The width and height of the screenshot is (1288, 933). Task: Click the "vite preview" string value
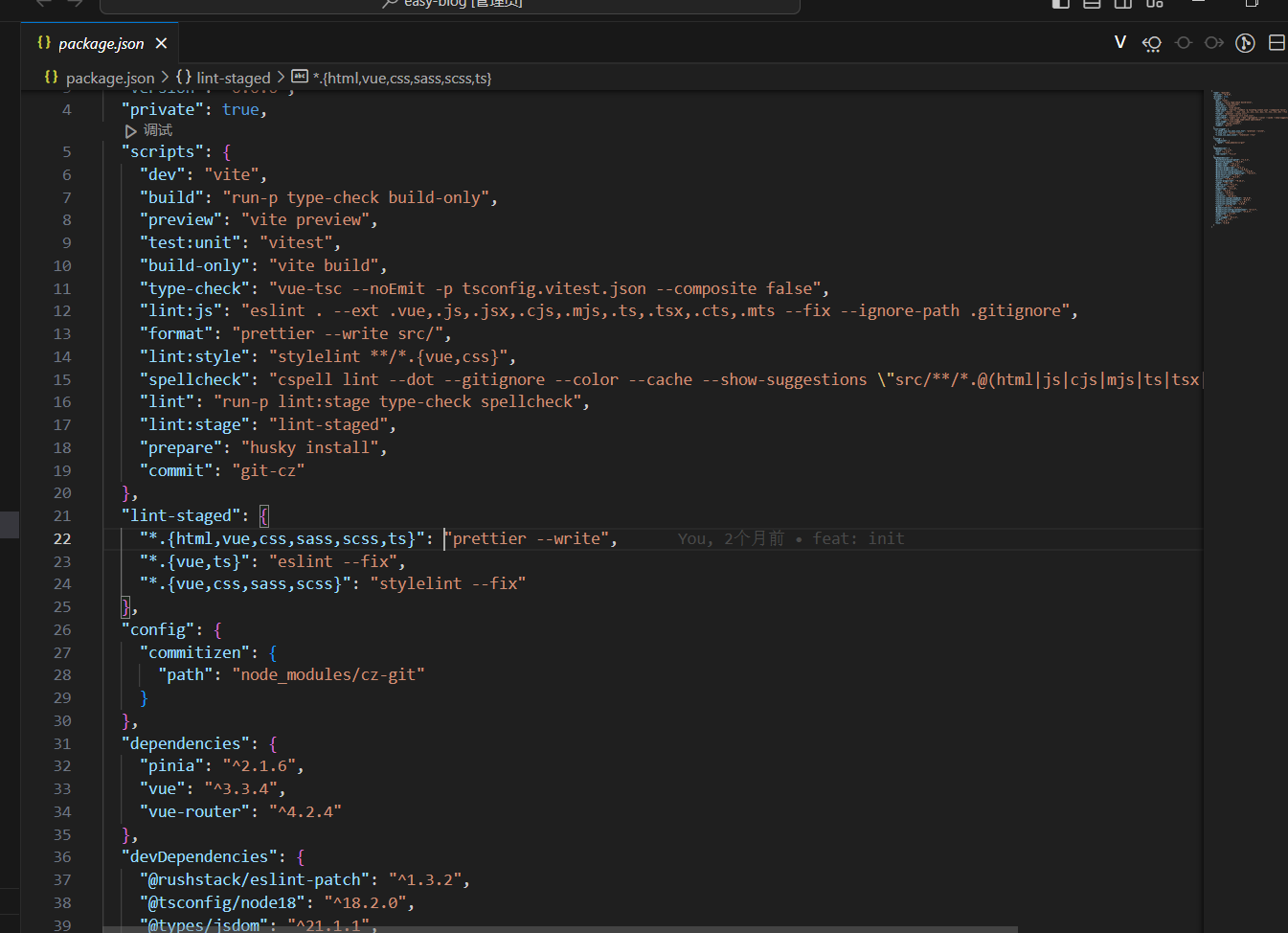tap(305, 219)
